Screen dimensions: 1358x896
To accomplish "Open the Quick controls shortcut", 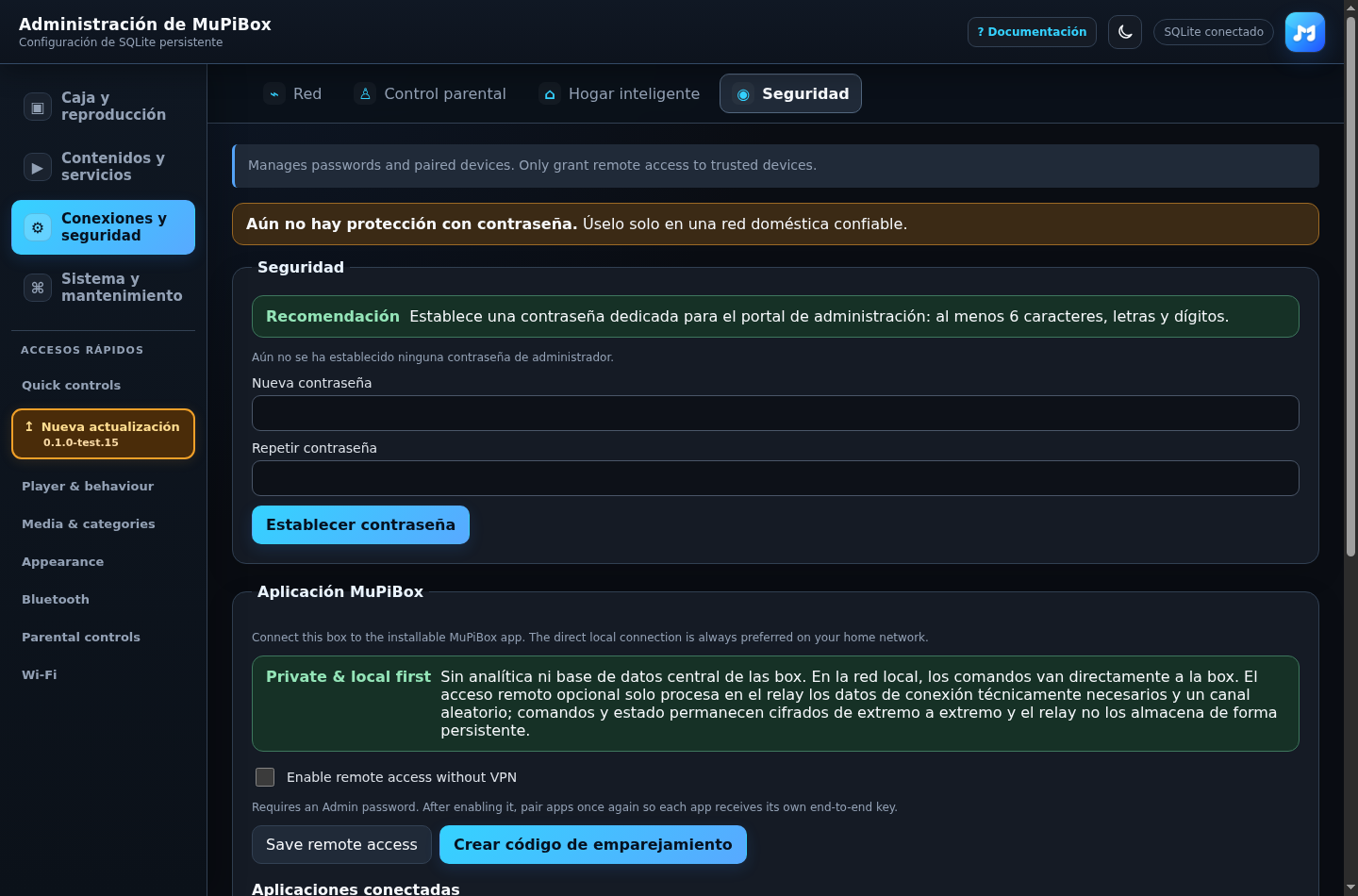I will coord(104,386).
